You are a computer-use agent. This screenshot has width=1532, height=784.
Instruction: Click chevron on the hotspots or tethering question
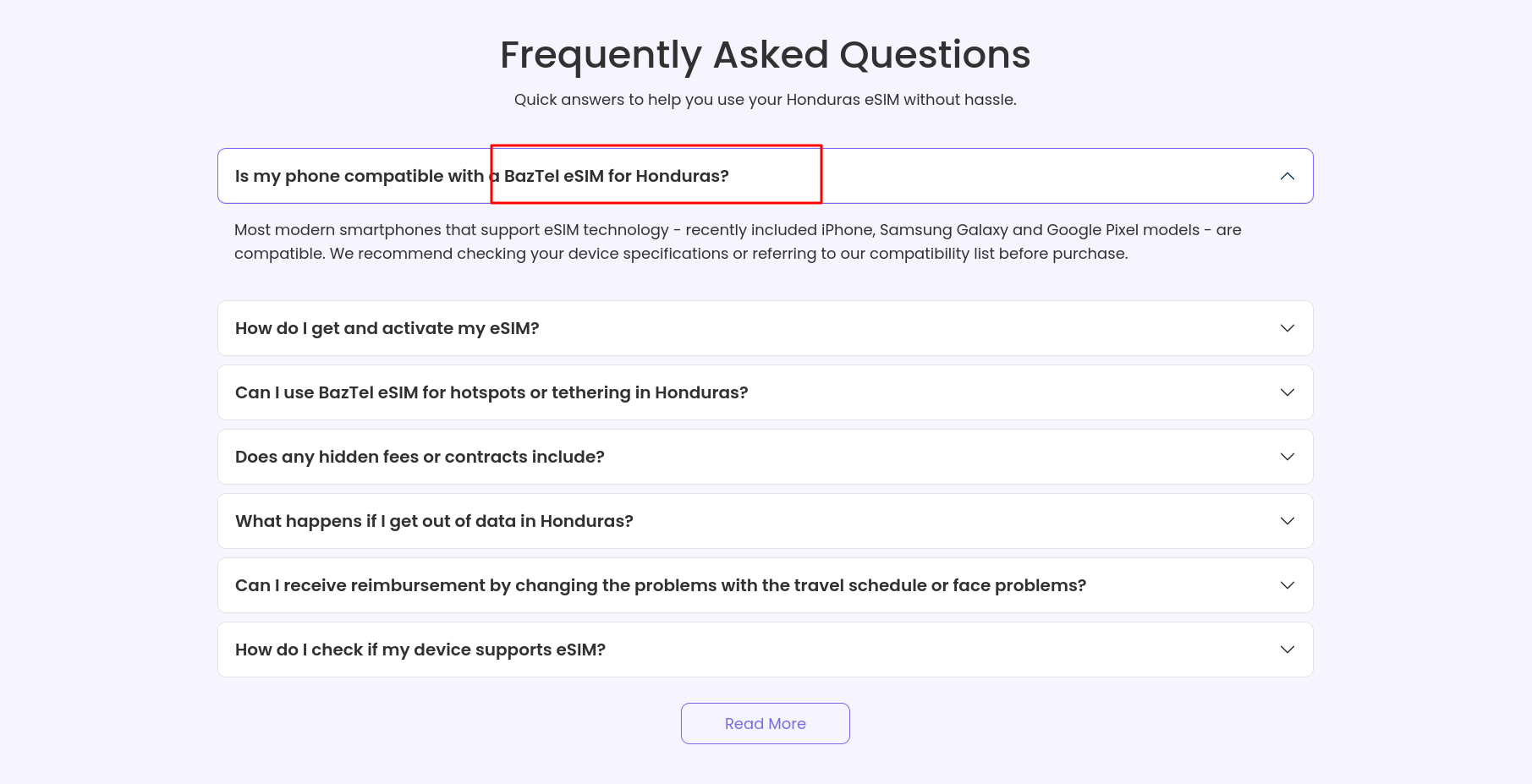click(1287, 392)
